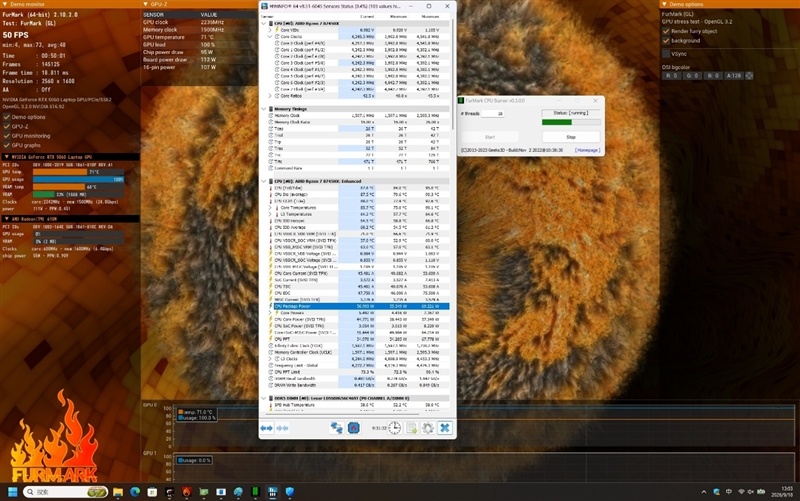Click HWiNFO shrink-columns arrow icon
The width and height of the screenshot is (800, 501).
282,428
